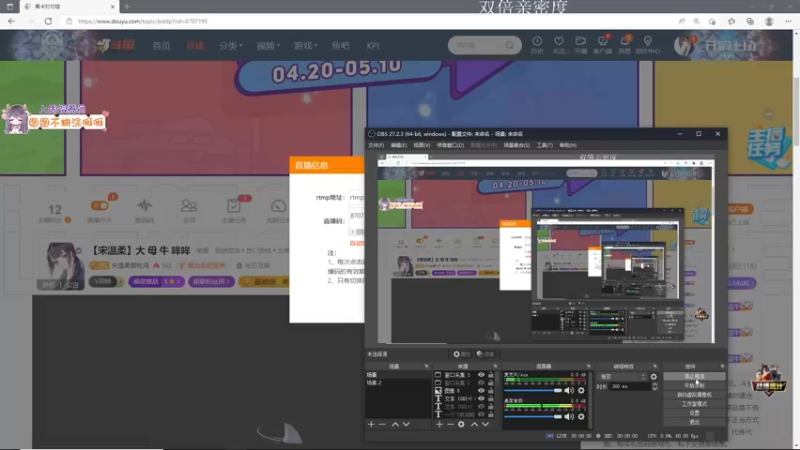Click the browser refresh icon
Image resolution: width=800 pixels, height=450 pixels.
(48, 21)
